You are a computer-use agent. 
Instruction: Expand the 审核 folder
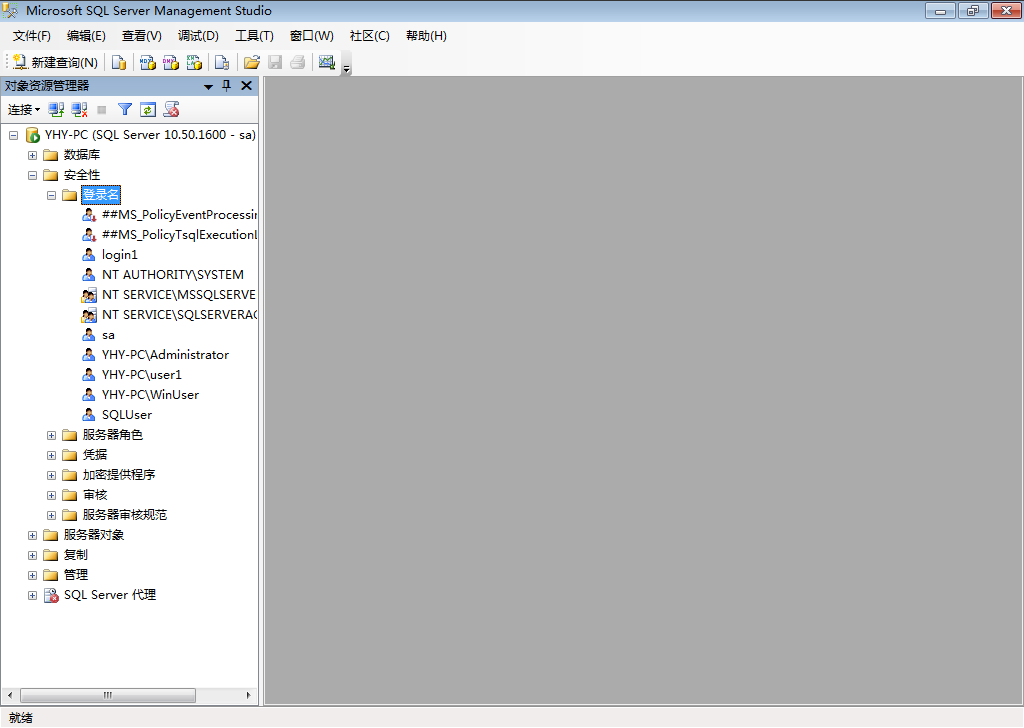(x=52, y=496)
